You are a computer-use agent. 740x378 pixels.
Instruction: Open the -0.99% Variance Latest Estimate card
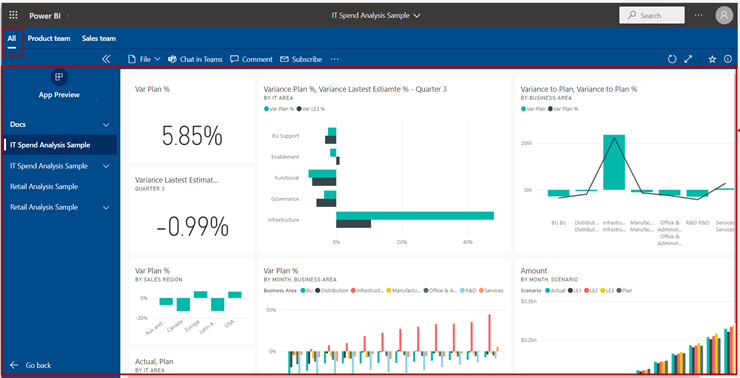pyautogui.click(x=192, y=210)
